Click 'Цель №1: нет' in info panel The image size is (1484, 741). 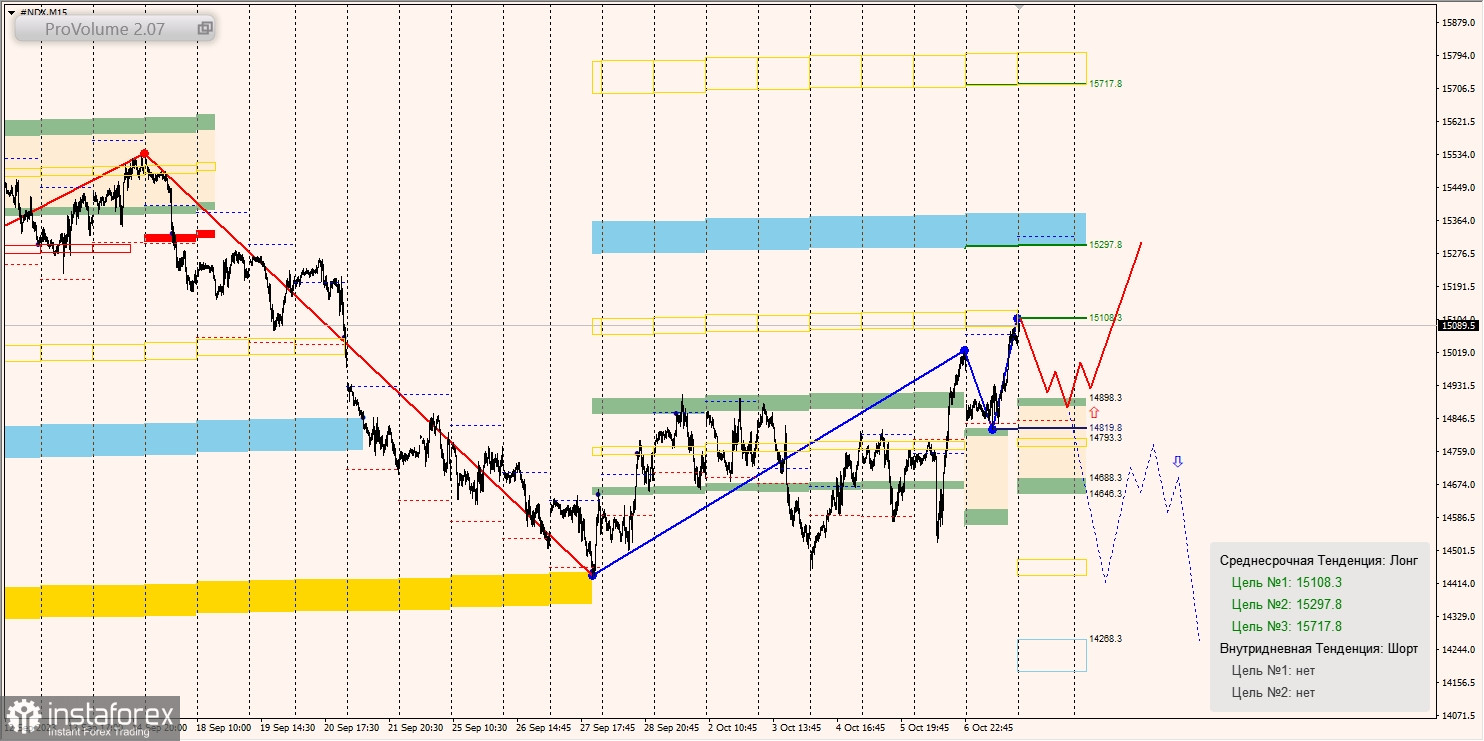[x=1273, y=670]
